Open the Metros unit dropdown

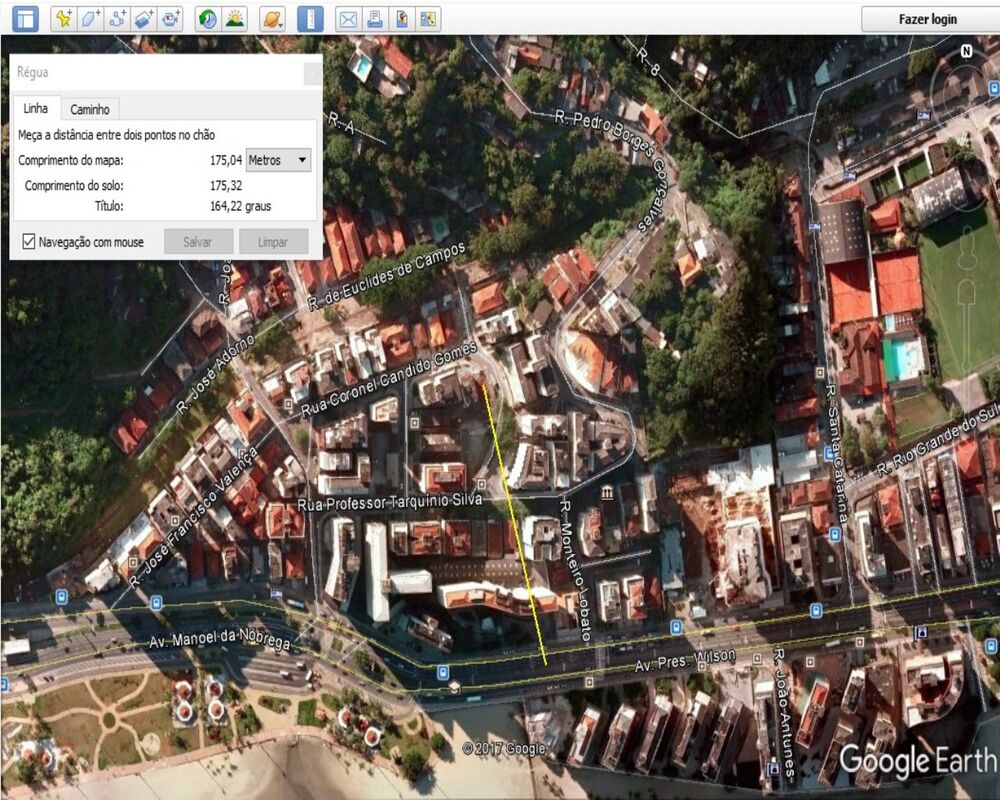click(279, 160)
